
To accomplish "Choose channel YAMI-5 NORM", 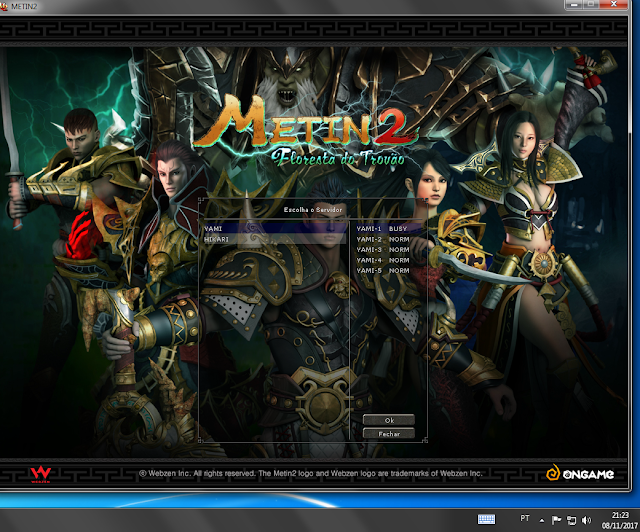I will coord(388,270).
